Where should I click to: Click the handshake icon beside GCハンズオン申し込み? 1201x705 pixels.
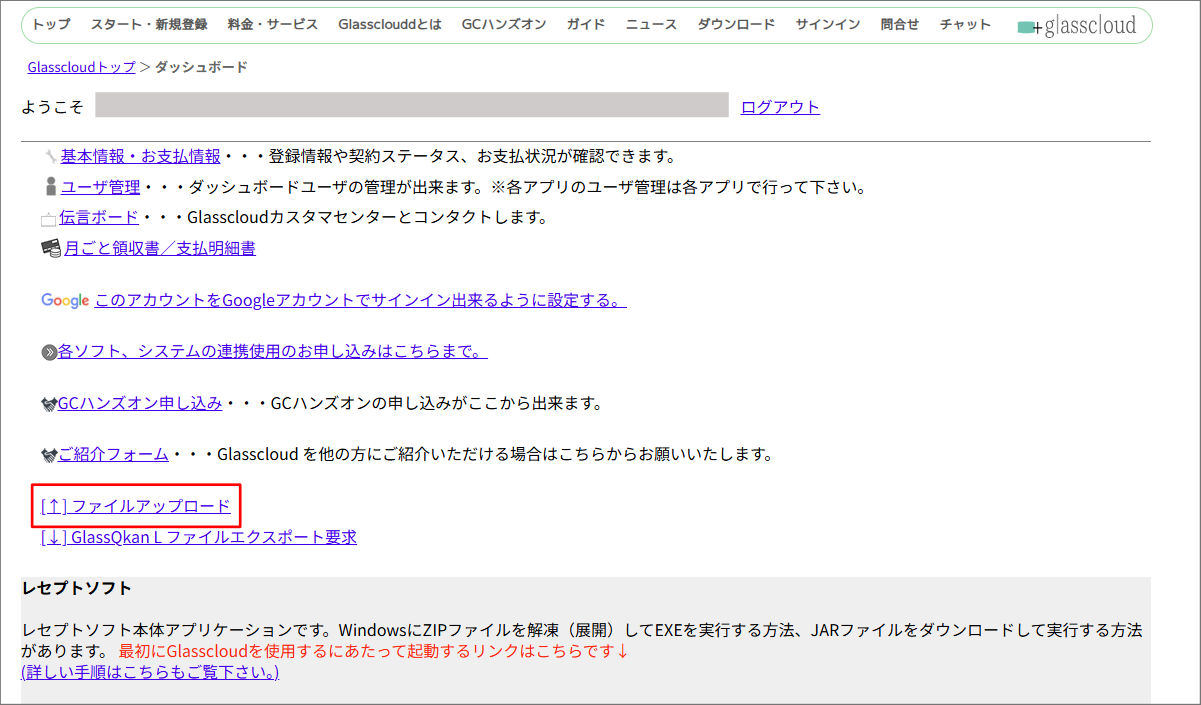[48, 403]
